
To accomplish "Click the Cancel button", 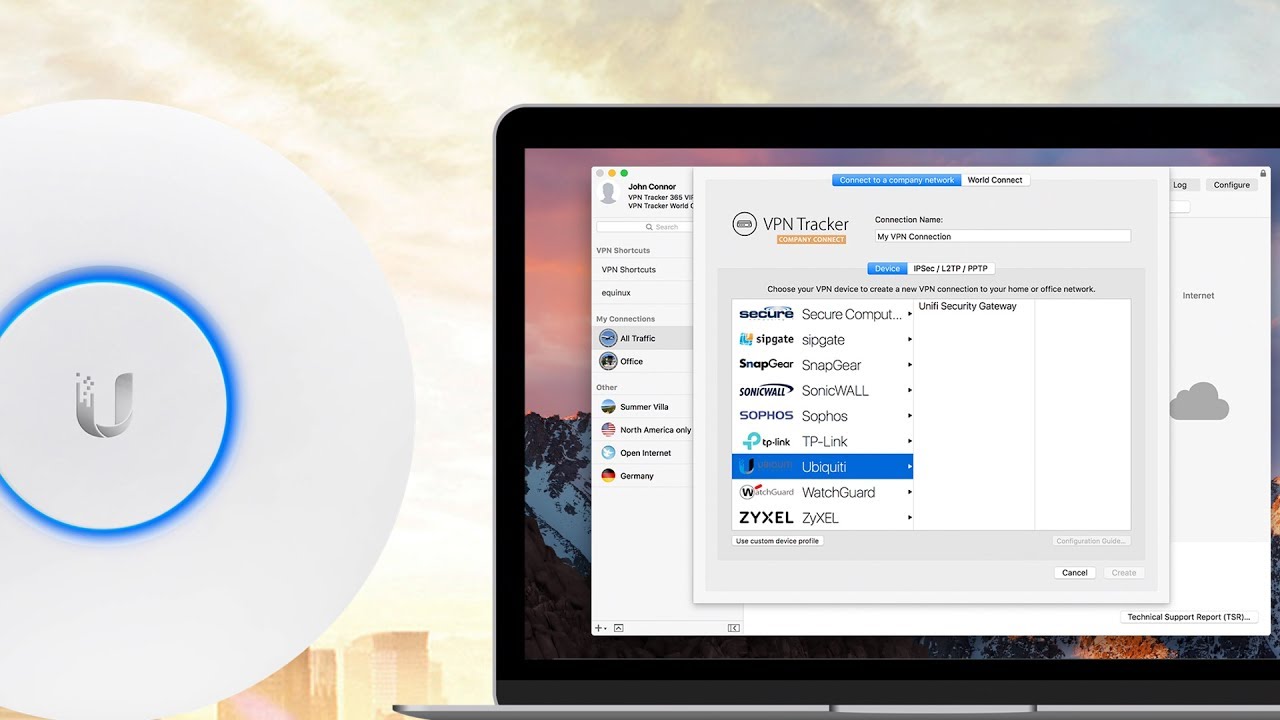I will [x=1075, y=573].
